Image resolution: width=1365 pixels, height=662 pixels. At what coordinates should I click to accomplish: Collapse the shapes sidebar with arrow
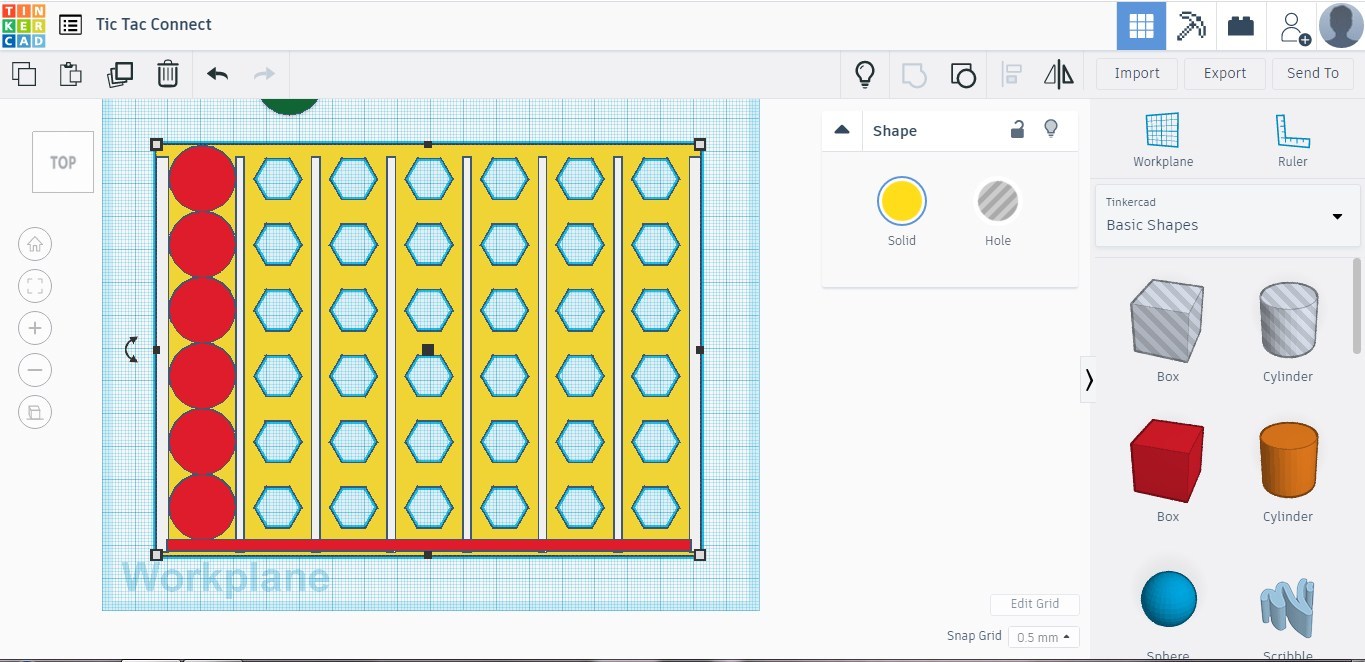click(x=1089, y=380)
